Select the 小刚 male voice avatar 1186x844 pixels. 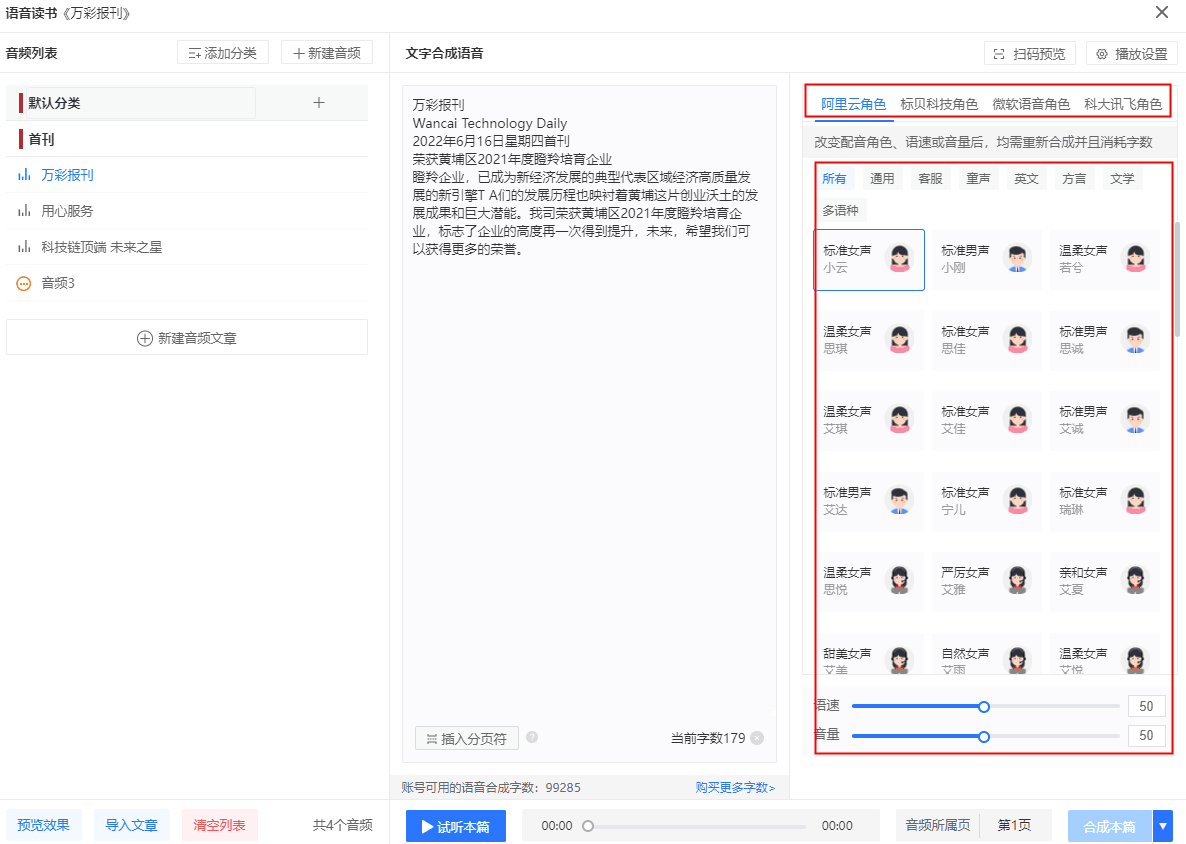click(x=1017, y=259)
